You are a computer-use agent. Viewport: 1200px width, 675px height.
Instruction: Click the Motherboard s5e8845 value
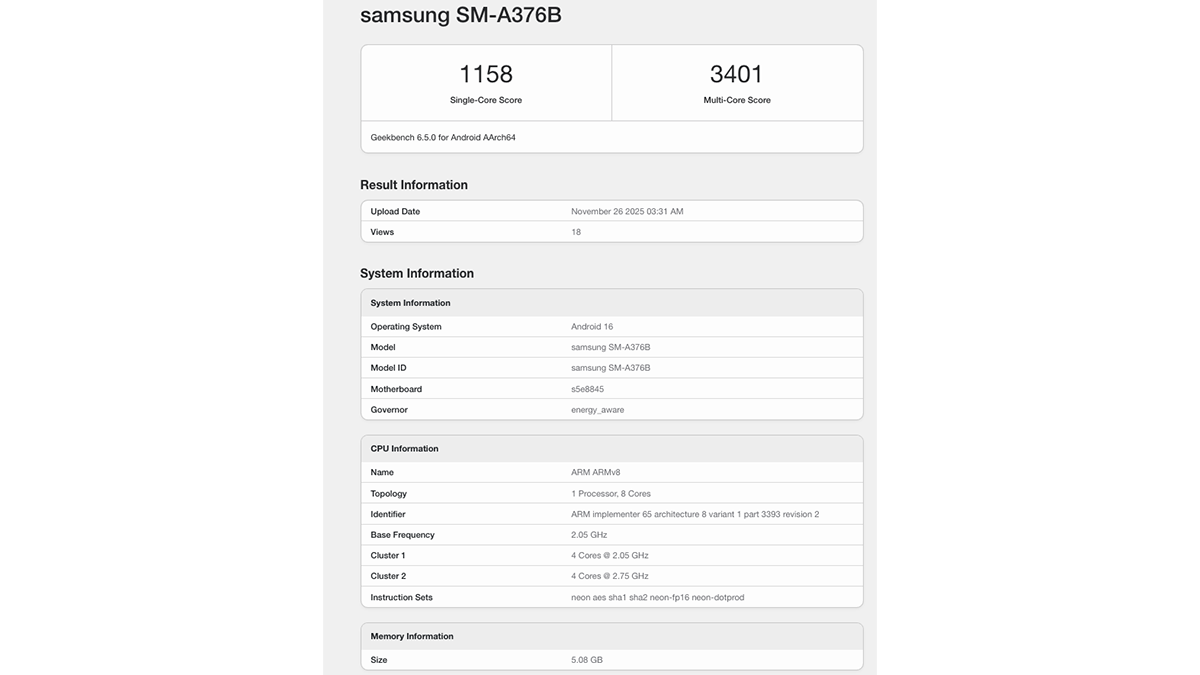590,388
